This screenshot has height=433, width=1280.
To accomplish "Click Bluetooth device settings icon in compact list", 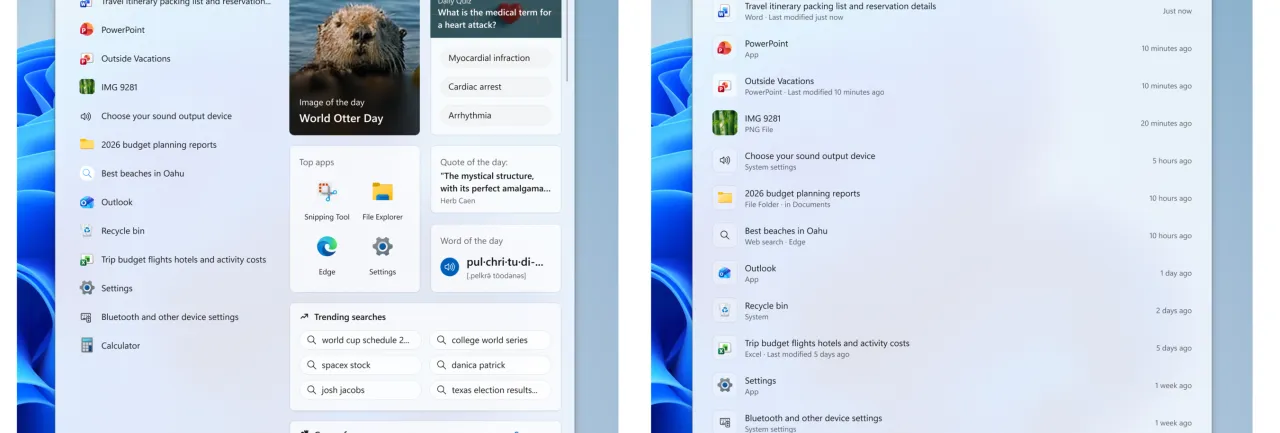I will tap(87, 317).
